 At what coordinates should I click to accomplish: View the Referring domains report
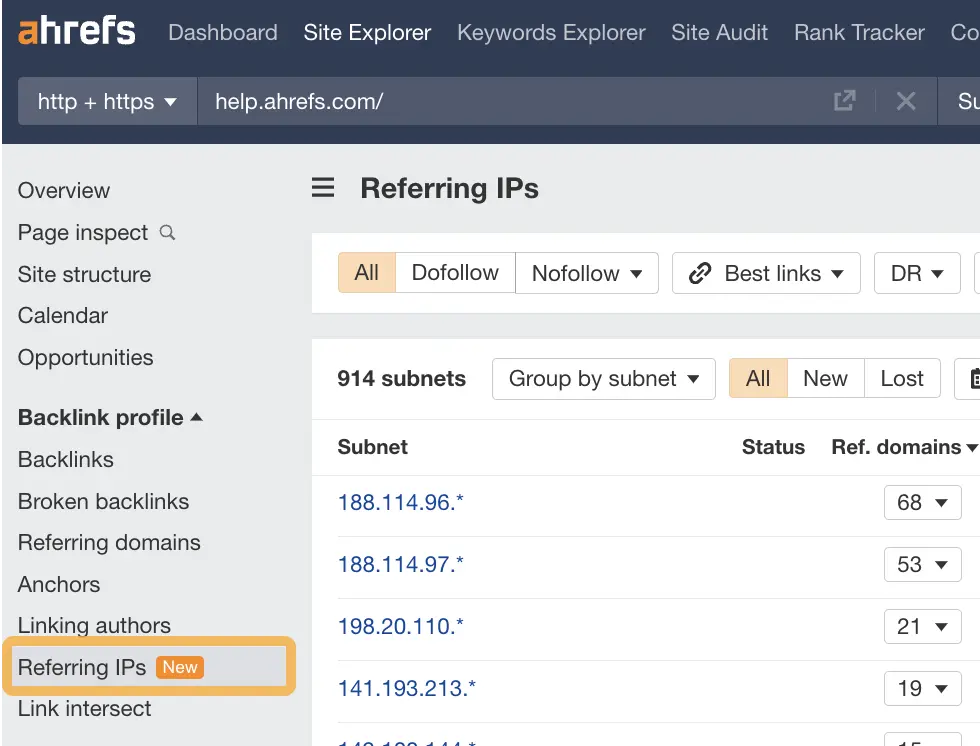pyautogui.click(x=108, y=542)
